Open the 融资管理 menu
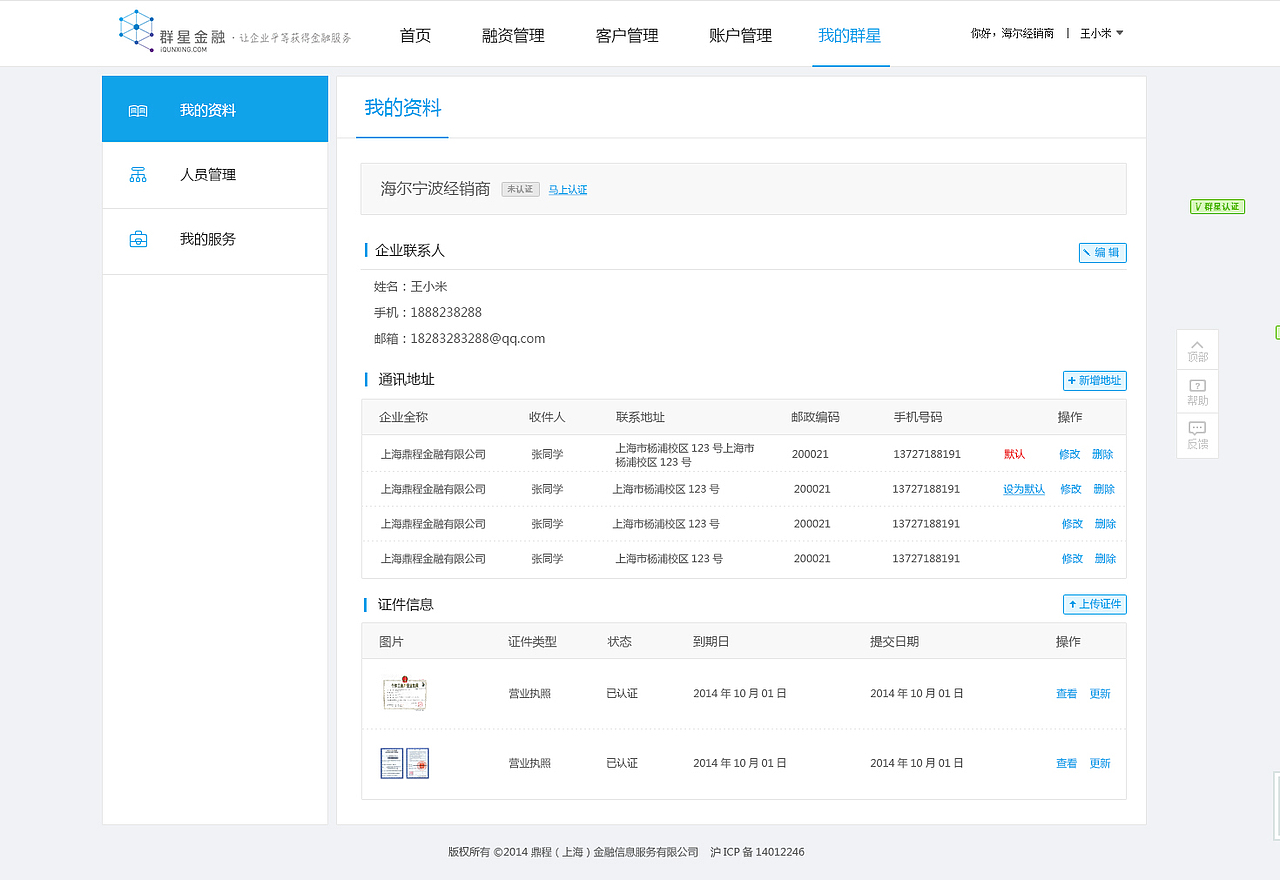The height and width of the screenshot is (880, 1280). [512, 35]
